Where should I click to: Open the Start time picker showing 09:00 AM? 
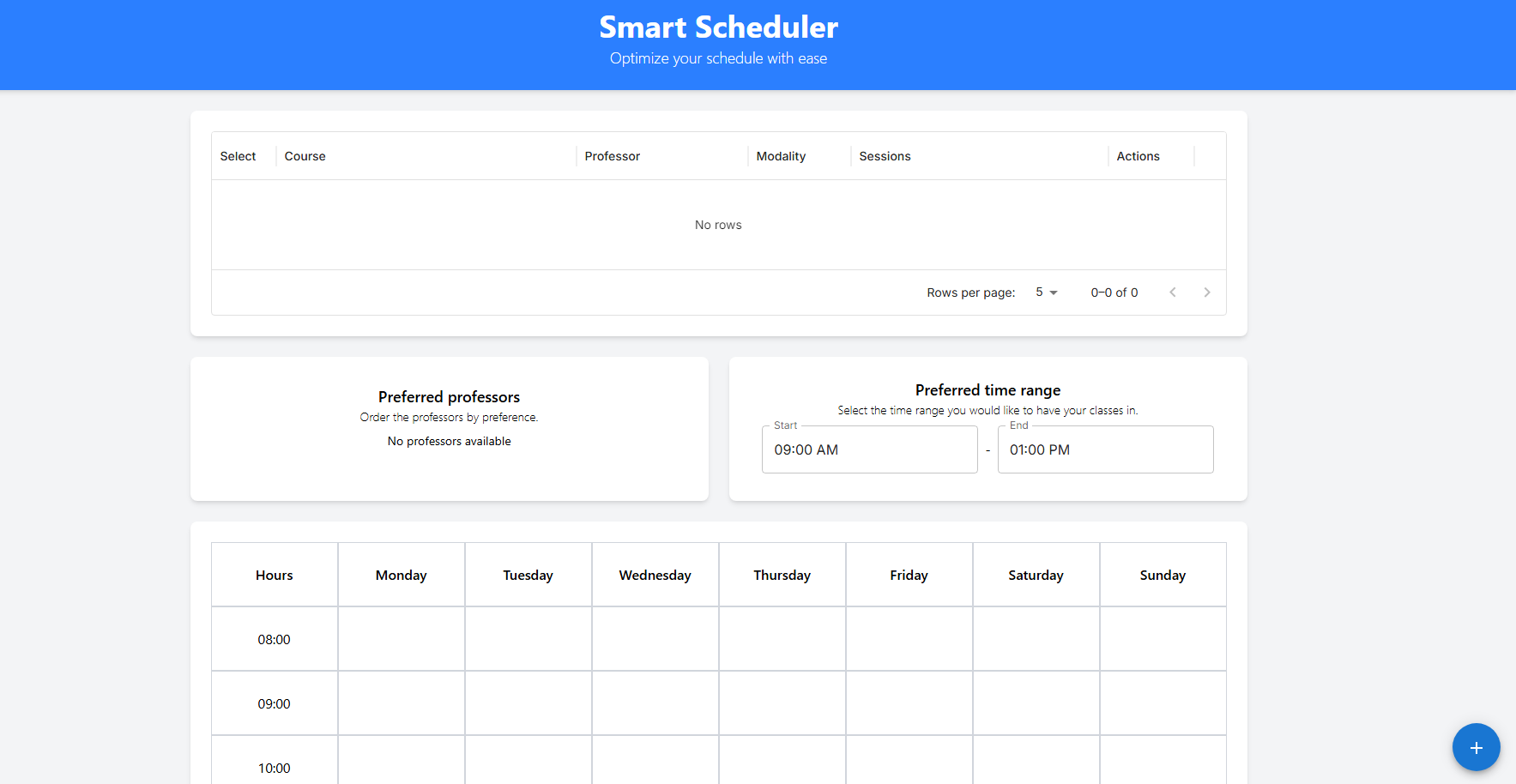869,449
